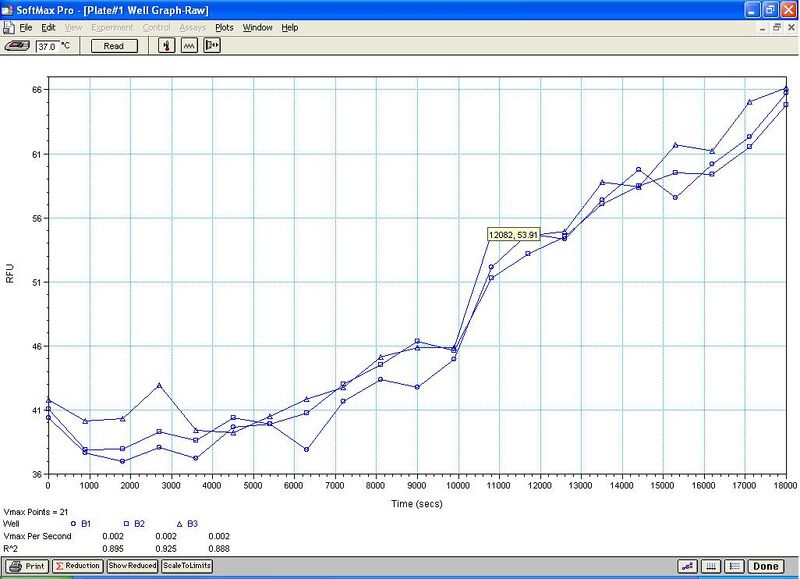
Task: Click the drawer open/close icon
Action: point(212,46)
